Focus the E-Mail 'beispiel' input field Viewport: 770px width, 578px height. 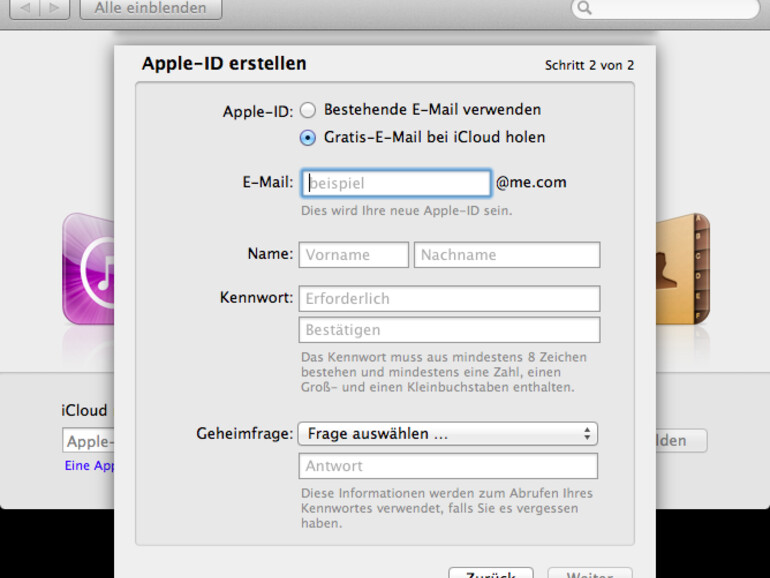pyautogui.click(x=396, y=183)
